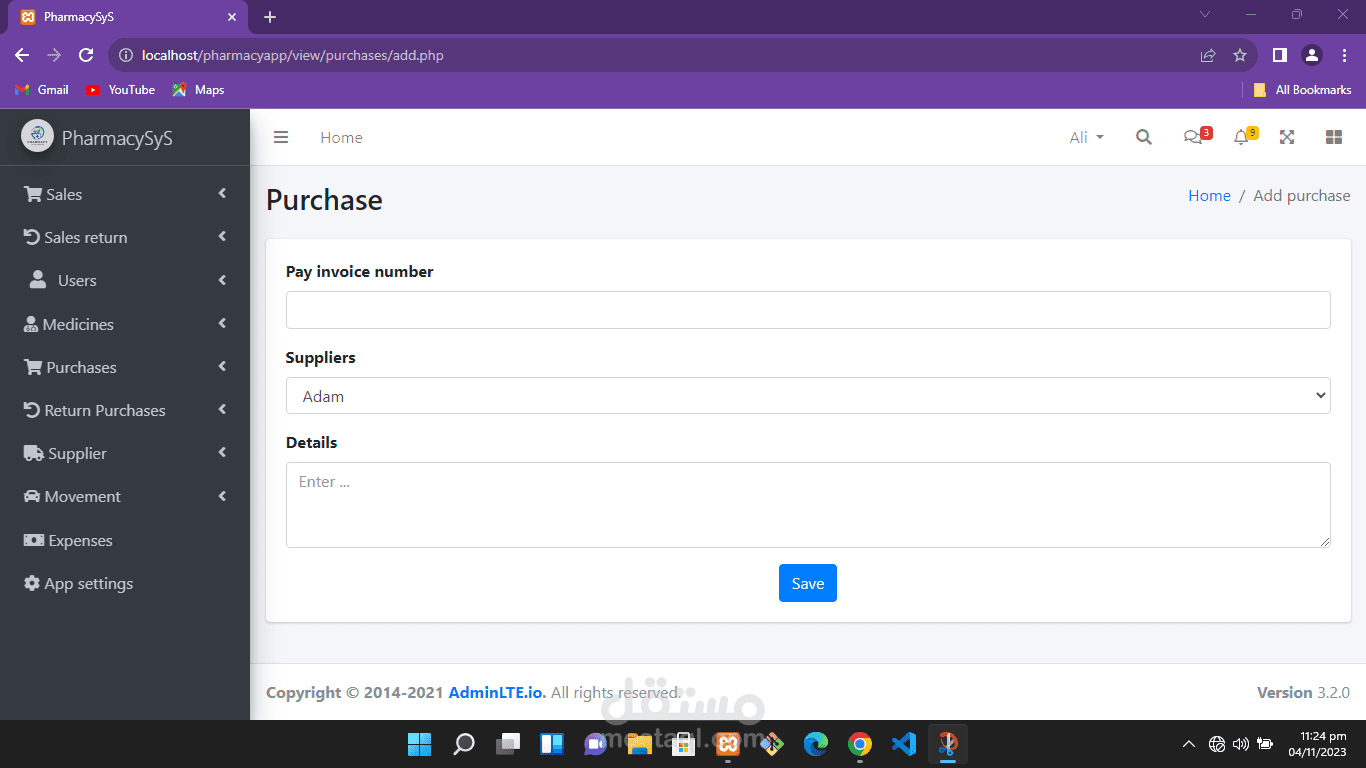Viewport: 1366px width, 768px height.
Task: Open the Sales menu label
Action: point(64,194)
